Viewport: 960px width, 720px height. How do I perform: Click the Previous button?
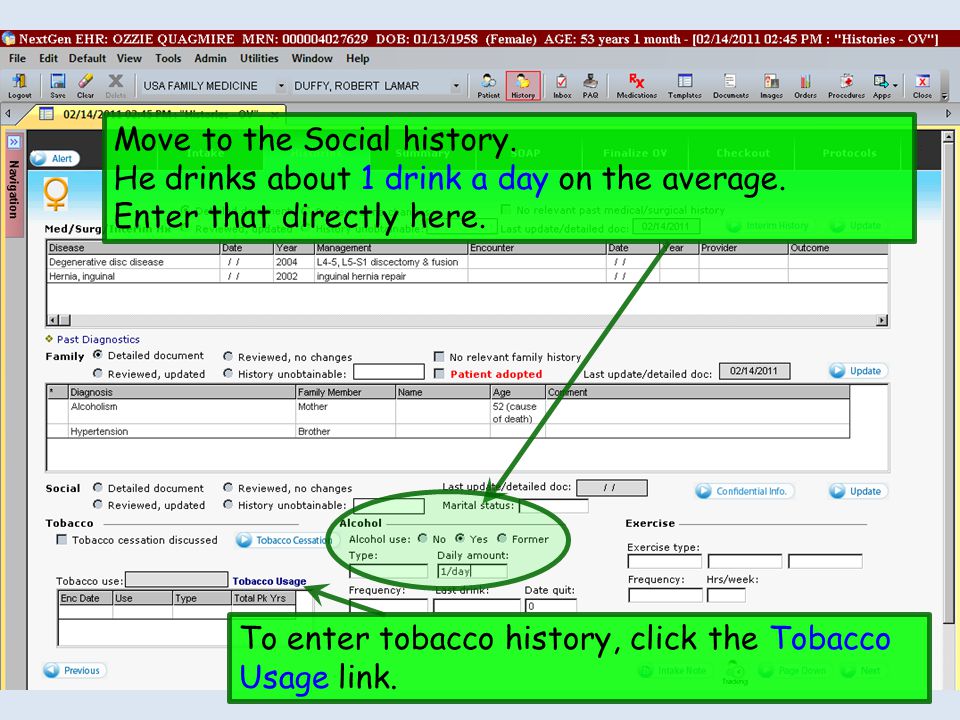tap(74, 670)
